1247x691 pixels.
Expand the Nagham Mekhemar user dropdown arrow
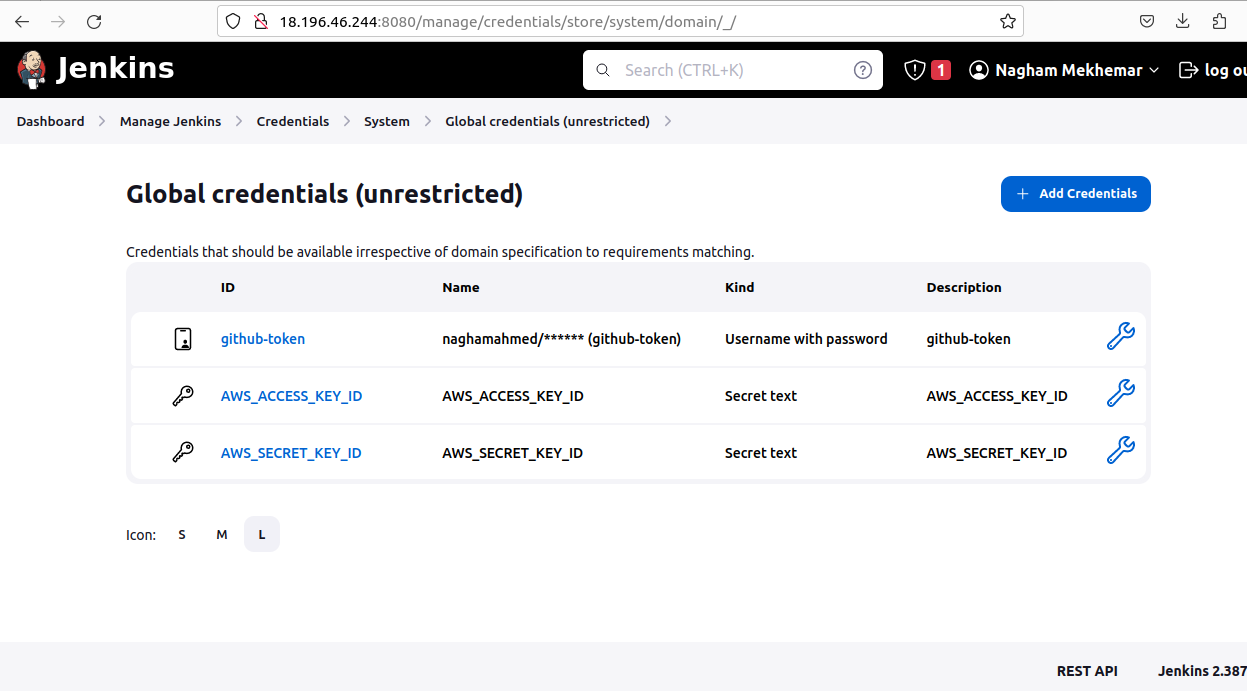coord(1154,70)
